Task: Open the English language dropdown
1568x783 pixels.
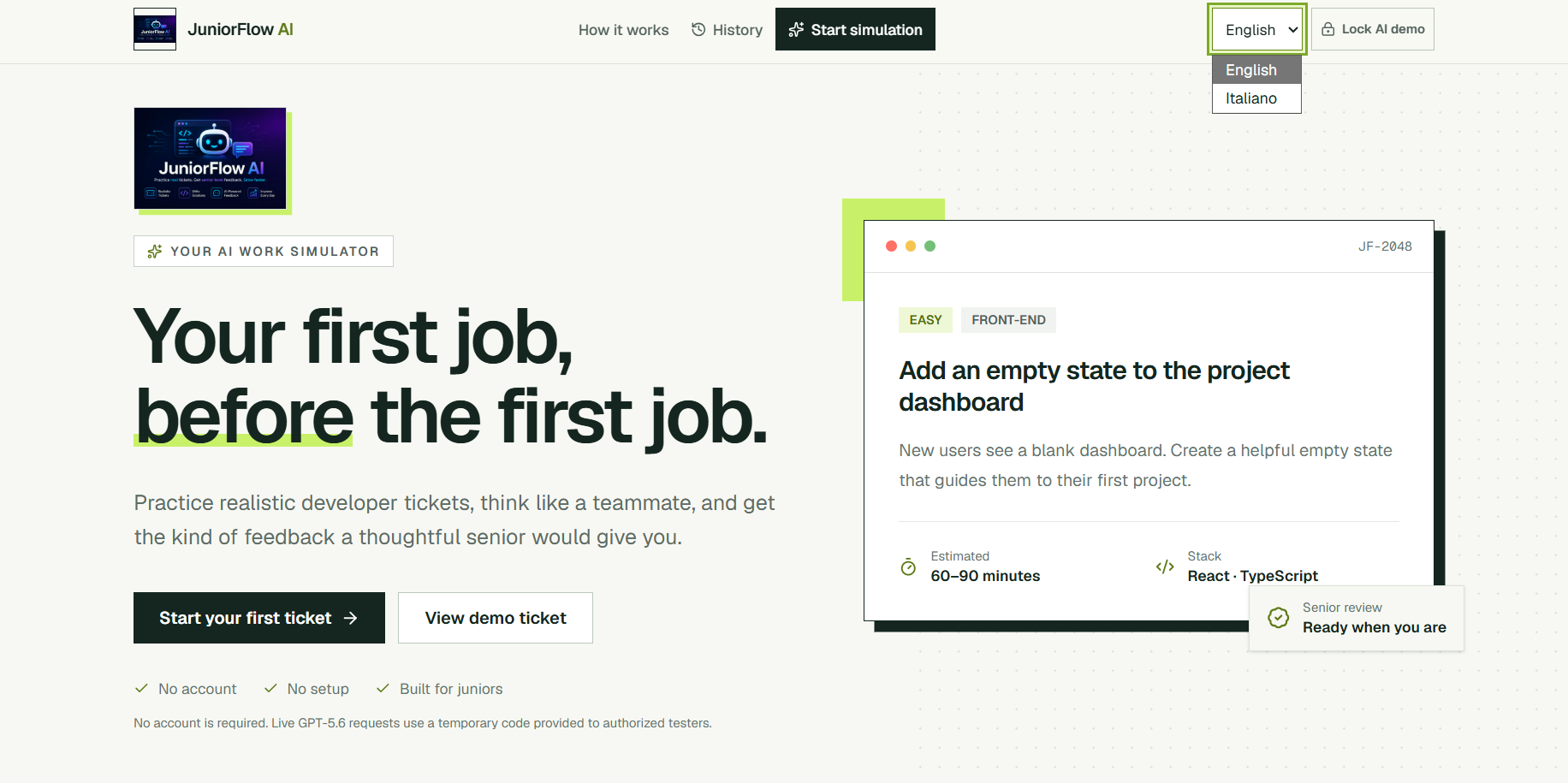Action: coord(1256,30)
